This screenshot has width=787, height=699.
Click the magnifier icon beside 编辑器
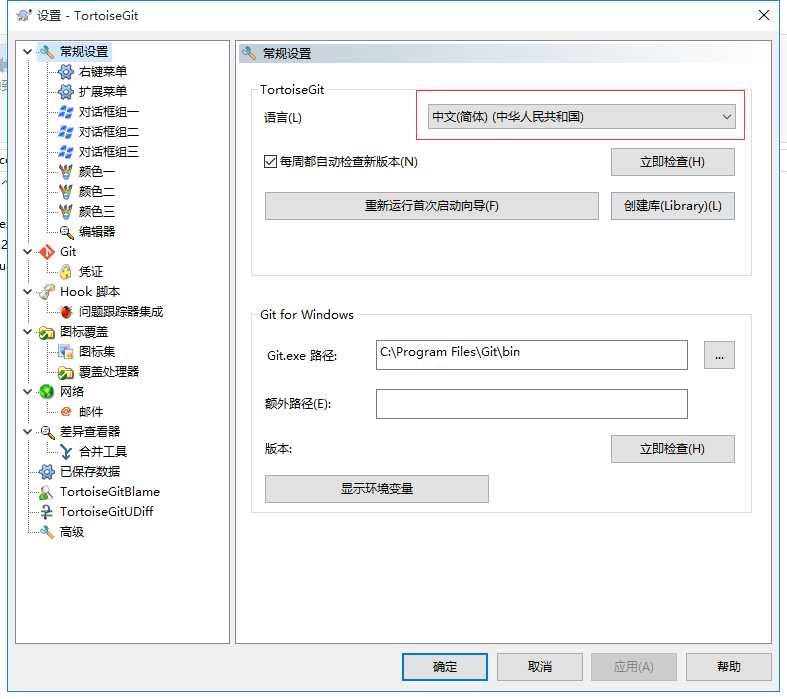pyautogui.click(x=66, y=232)
